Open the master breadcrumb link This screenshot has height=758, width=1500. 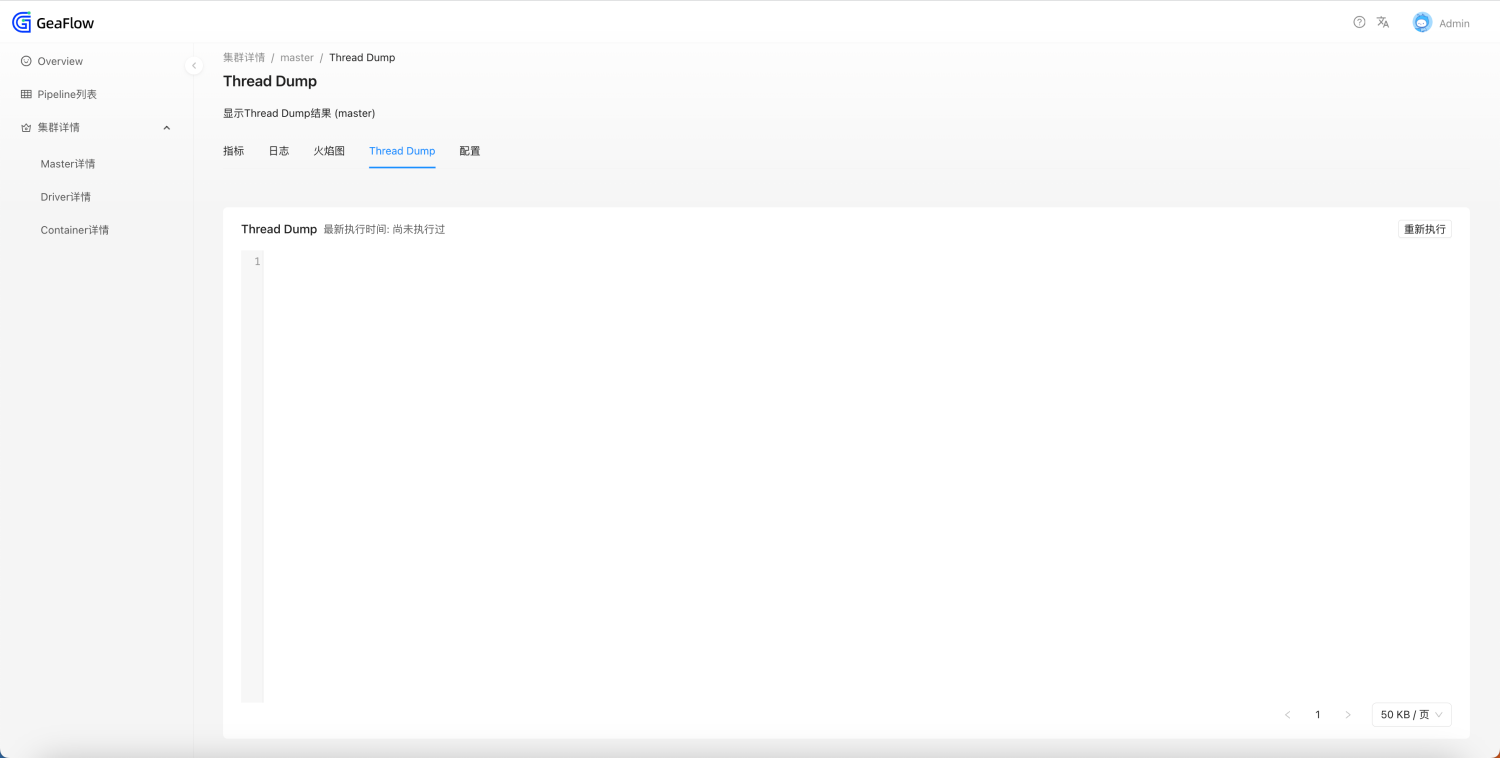[297, 57]
